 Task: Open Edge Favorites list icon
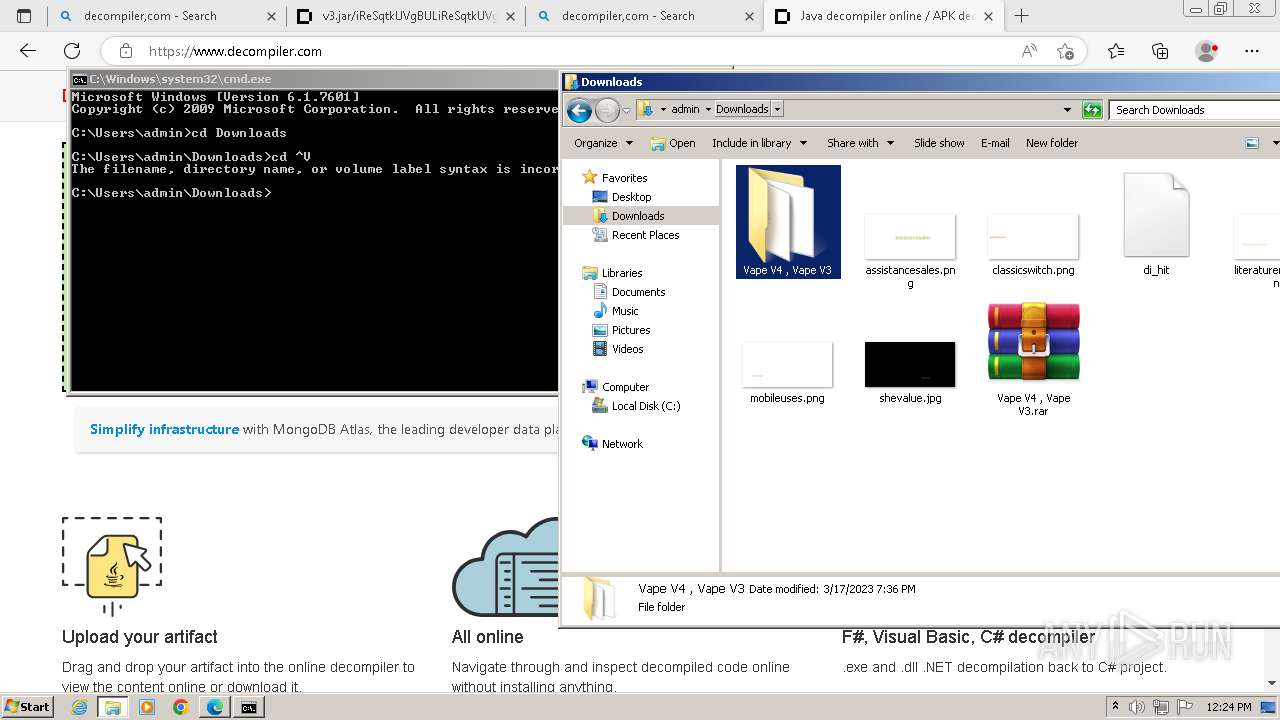(1116, 51)
